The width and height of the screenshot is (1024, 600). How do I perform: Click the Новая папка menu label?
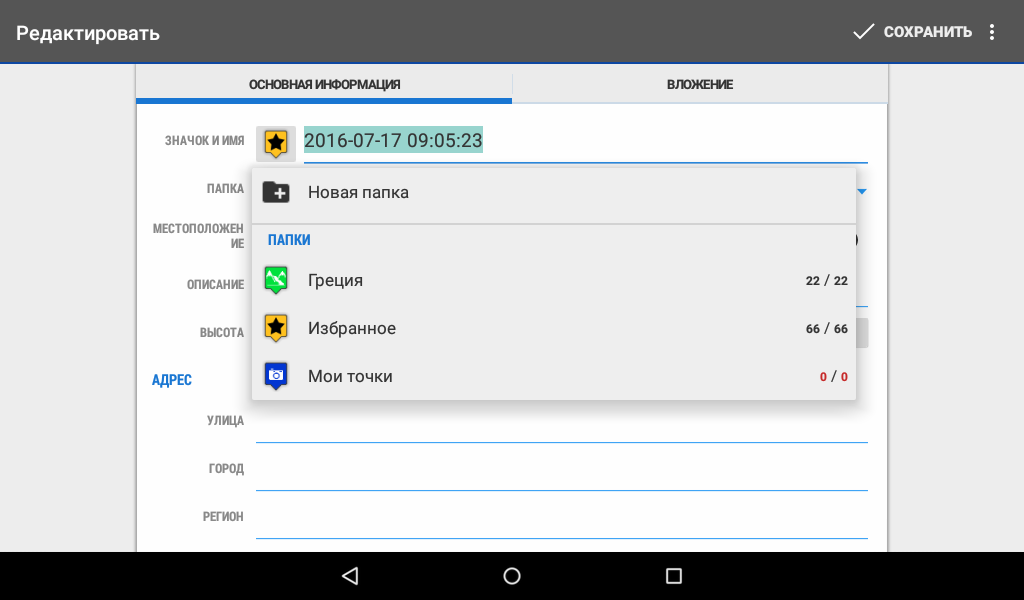[x=358, y=193]
